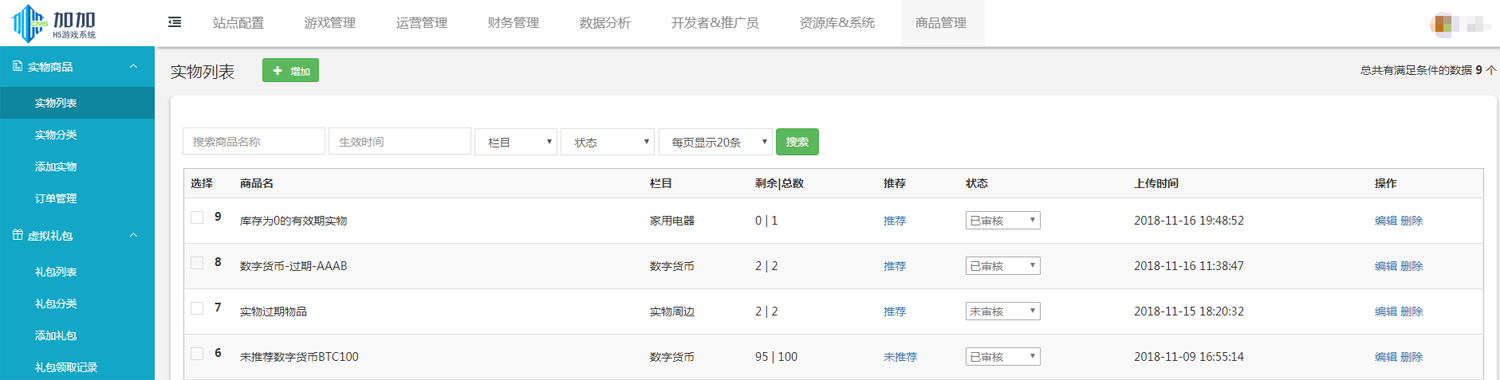Viewport: 1500px width, 380px height.
Task: Click 编辑 link for 数字货币-过期-AAAB
Action: pos(1385,266)
